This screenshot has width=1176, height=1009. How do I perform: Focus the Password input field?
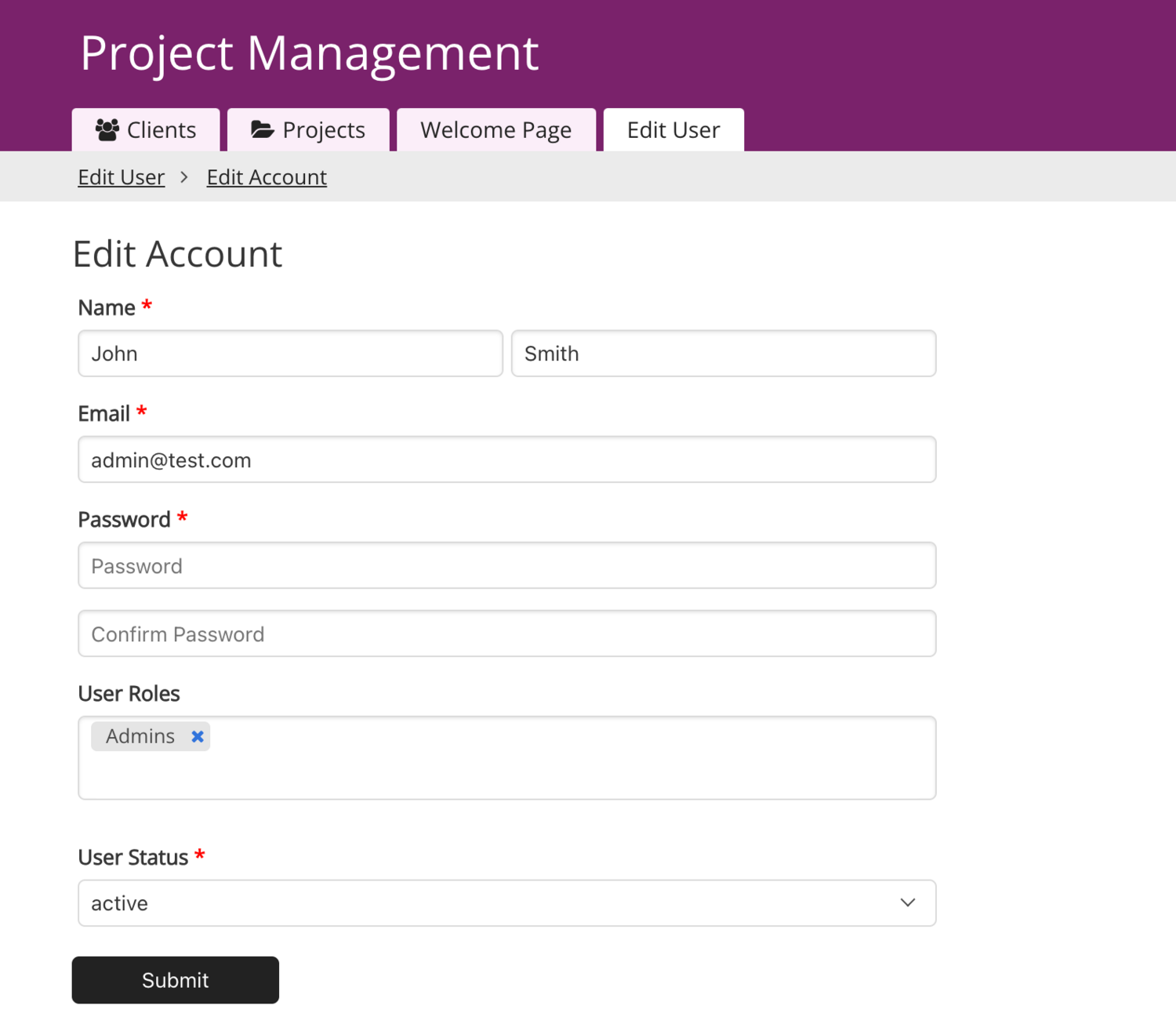[506, 565]
